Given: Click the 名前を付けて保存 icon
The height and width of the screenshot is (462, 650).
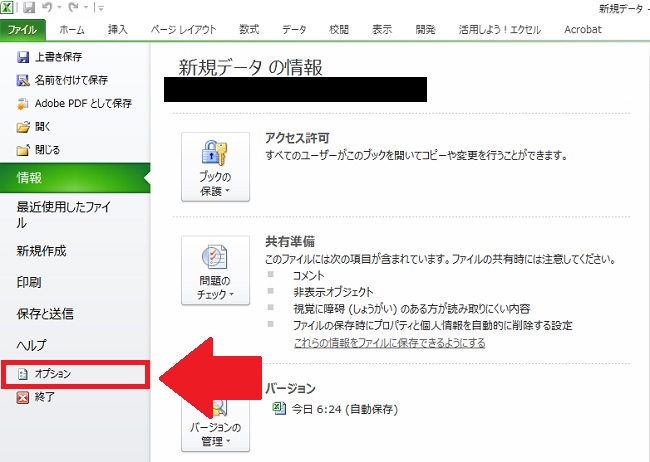Looking at the screenshot, I should click(x=23, y=80).
